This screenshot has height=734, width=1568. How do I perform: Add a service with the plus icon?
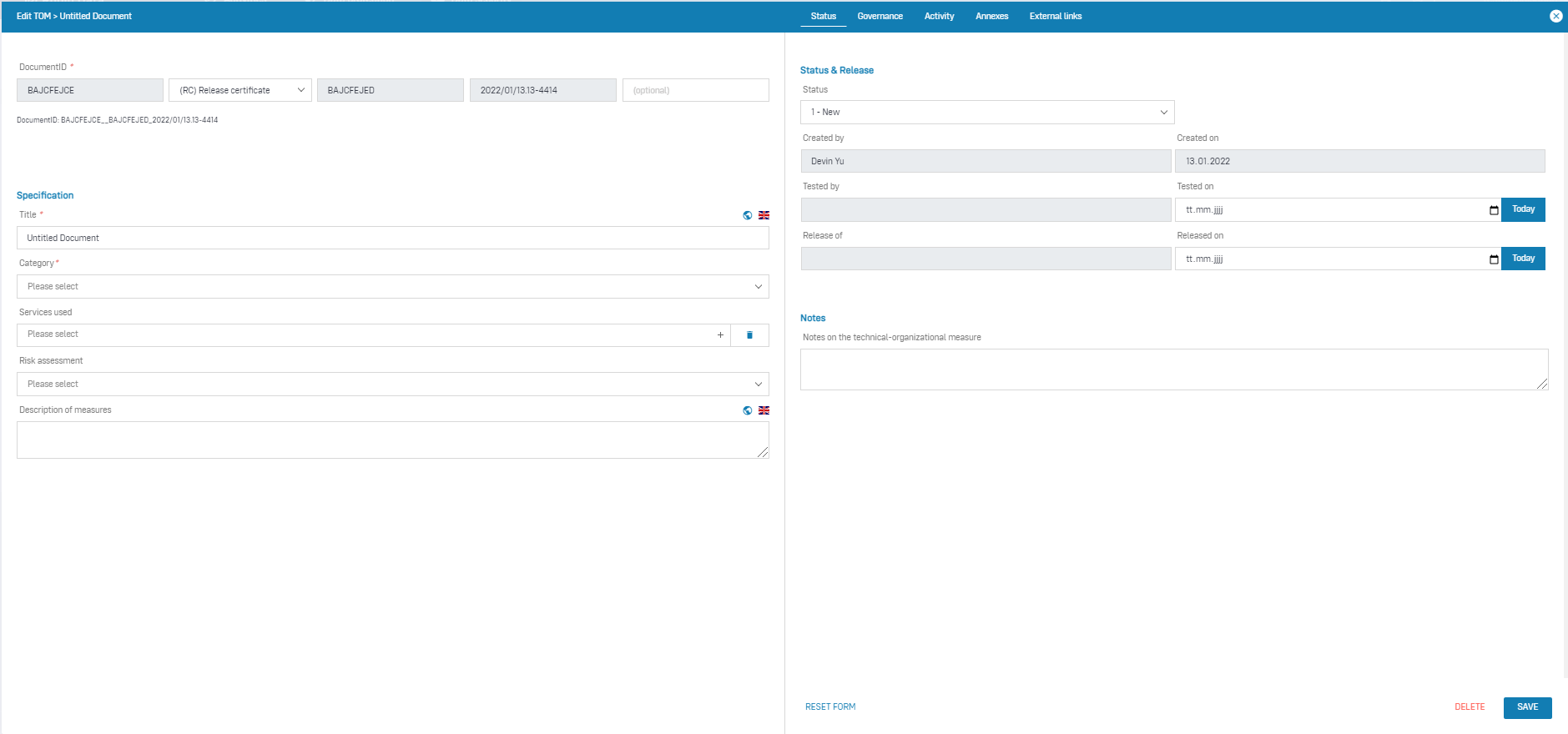point(720,335)
